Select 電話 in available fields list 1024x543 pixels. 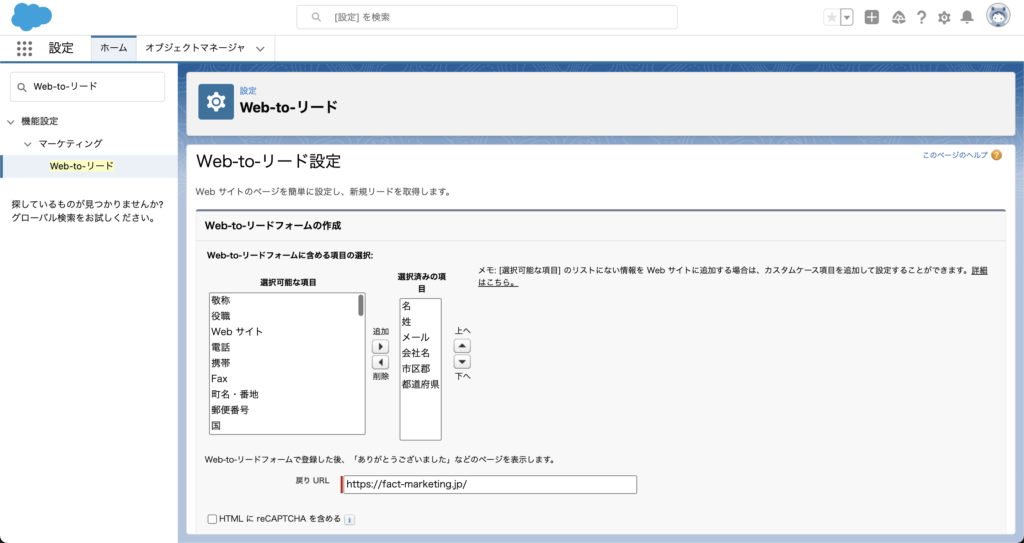coord(283,348)
